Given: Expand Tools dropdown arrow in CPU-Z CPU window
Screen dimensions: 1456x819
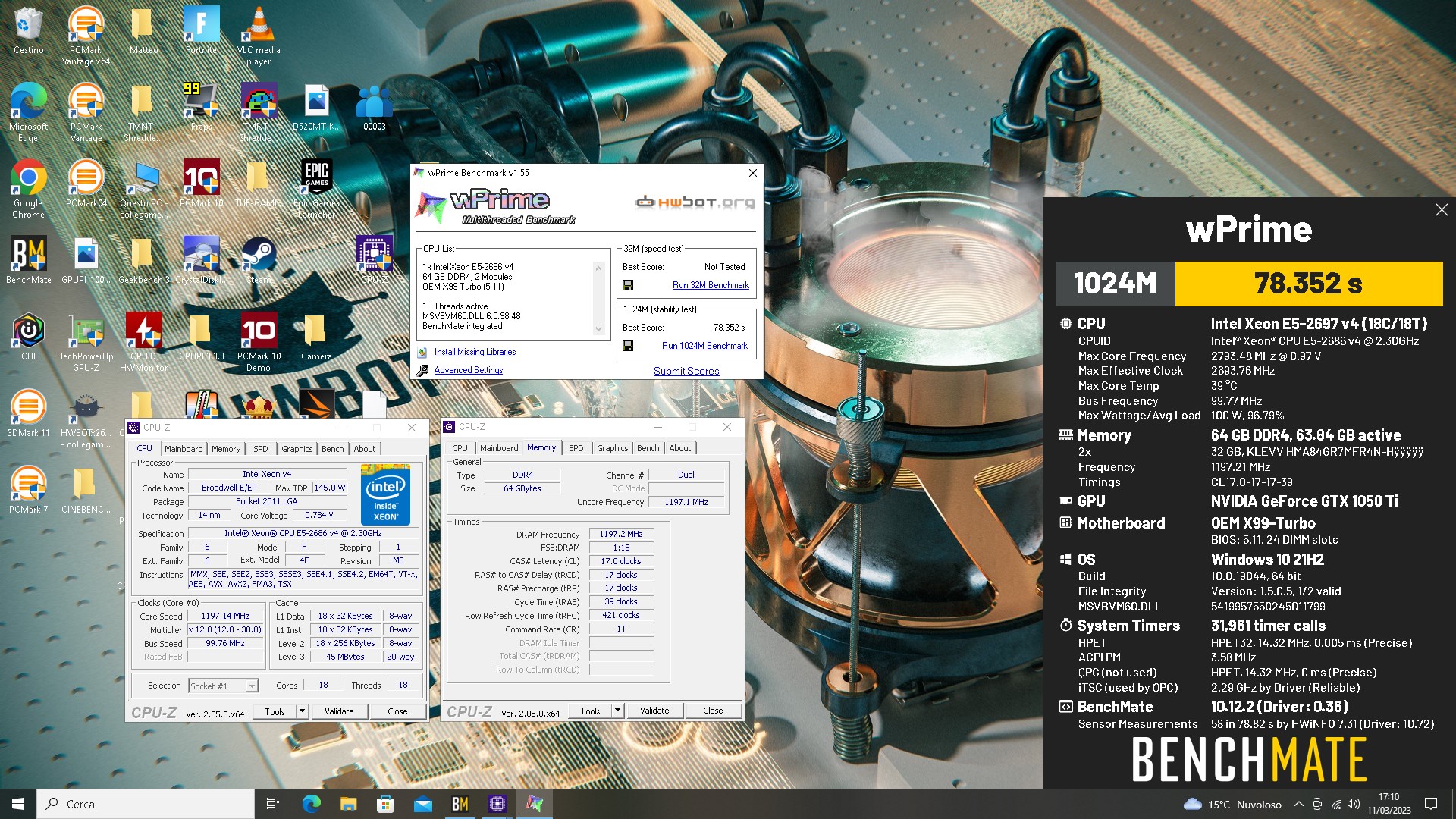Looking at the screenshot, I should [x=302, y=711].
